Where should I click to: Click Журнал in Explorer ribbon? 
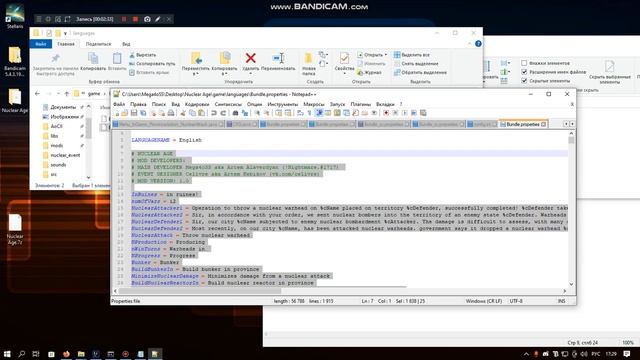coord(369,72)
